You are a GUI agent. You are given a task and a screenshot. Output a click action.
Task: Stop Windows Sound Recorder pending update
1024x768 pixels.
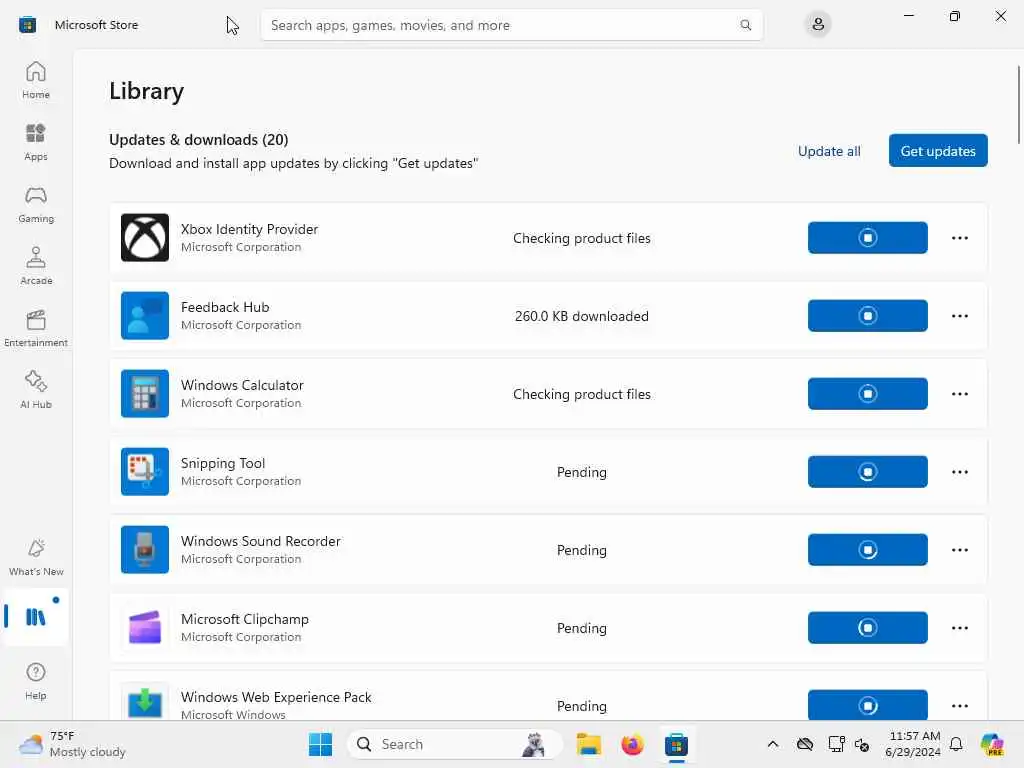point(867,549)
